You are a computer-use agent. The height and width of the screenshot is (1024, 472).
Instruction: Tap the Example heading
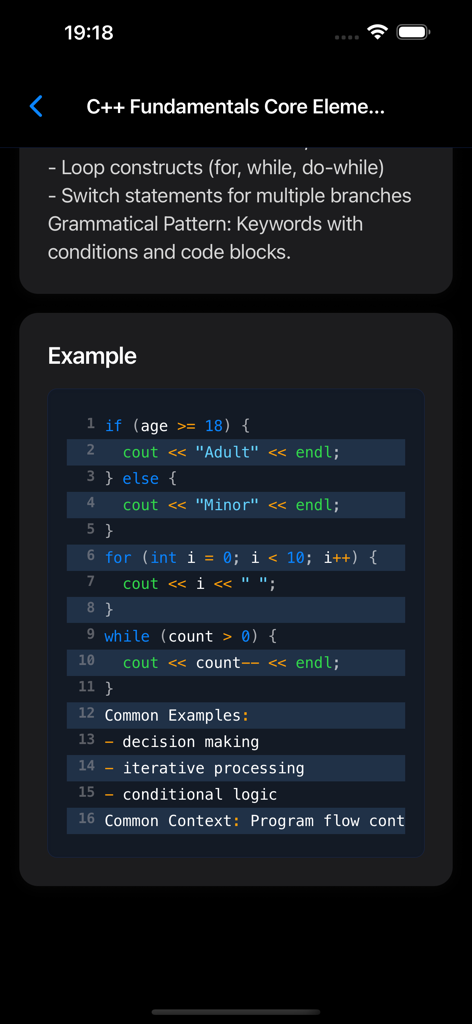pyautogui.click(x=92, y=356)
